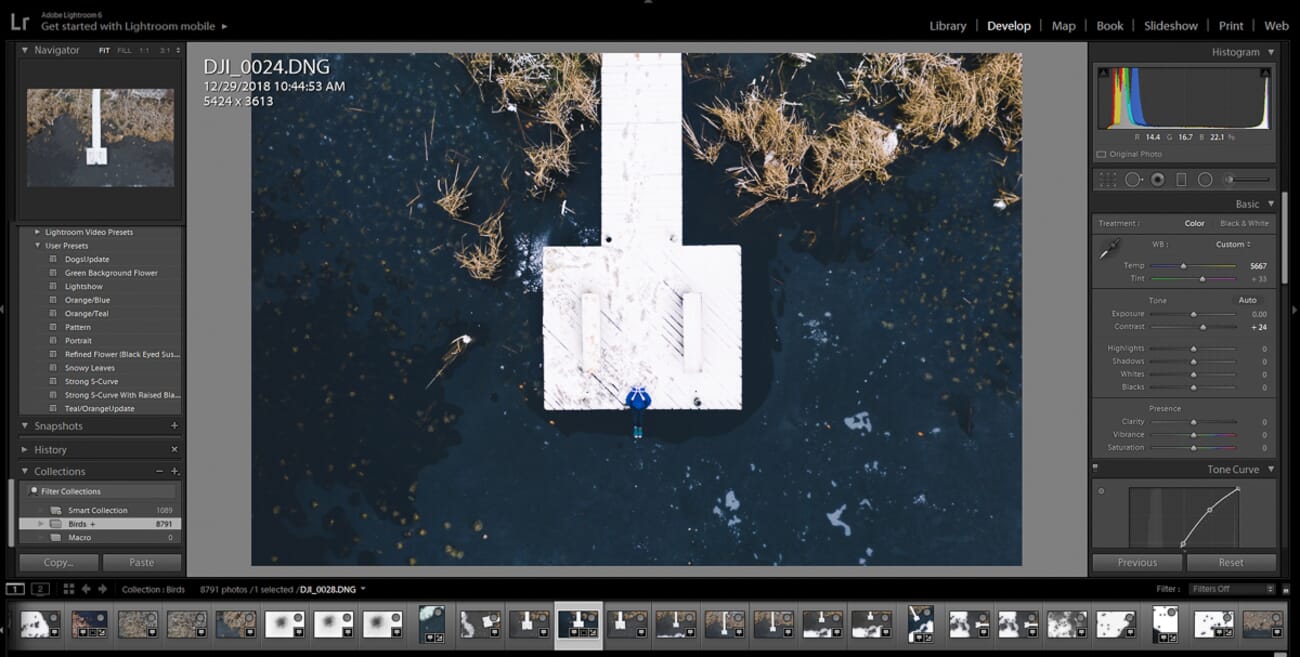Choose the Graduated Filter tool
The width and height of the screenshot is (1300, 657).
coord(1181,180)
